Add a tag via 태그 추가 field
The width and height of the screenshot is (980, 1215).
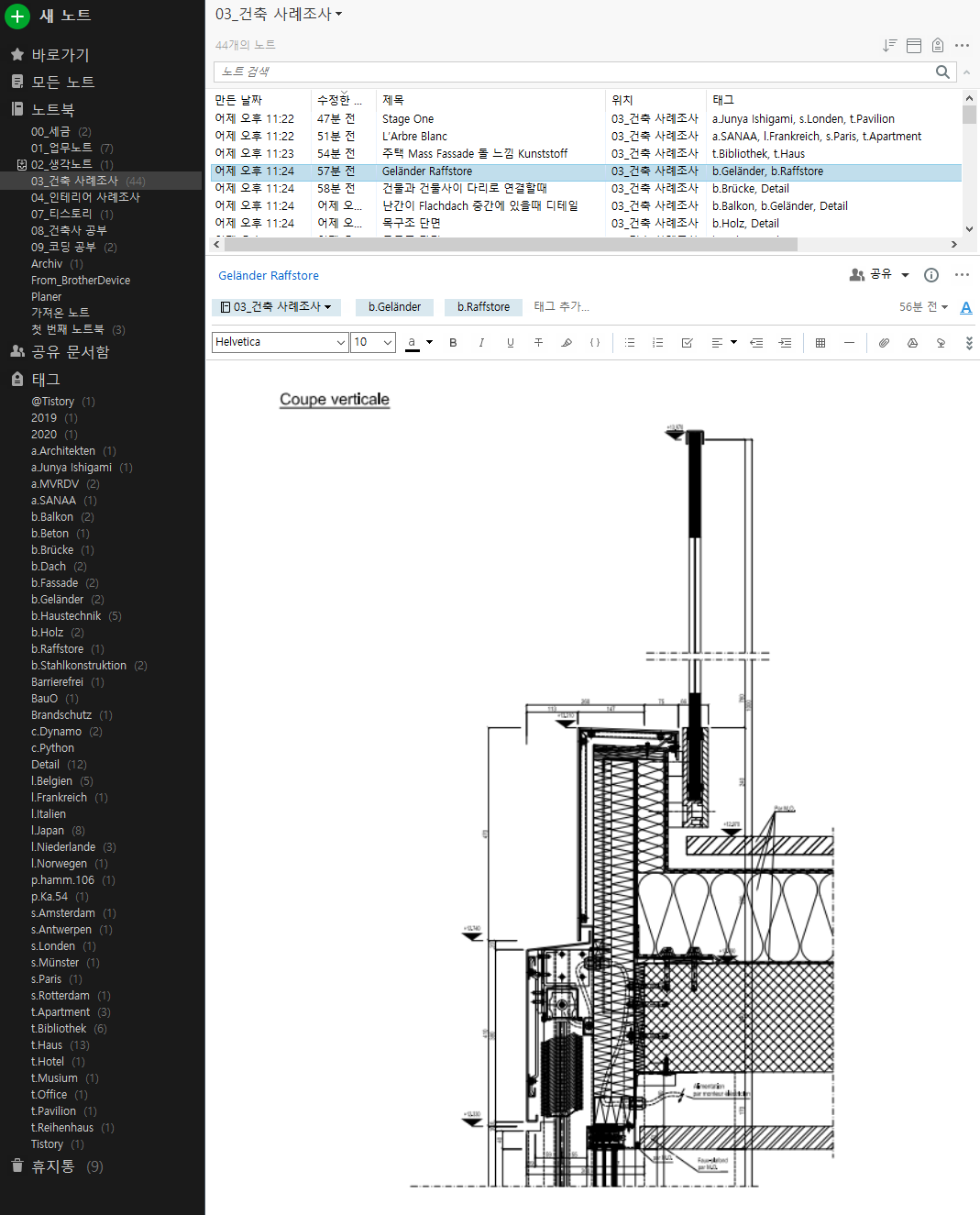pyautogui.click(x=562, y=307)
